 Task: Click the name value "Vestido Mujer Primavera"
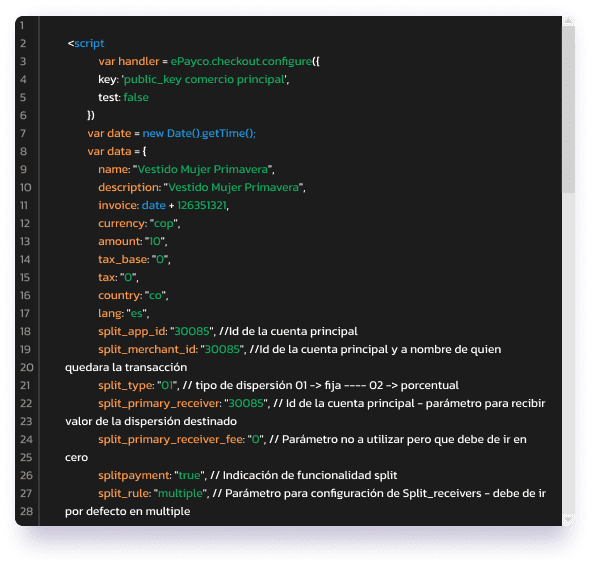(x=202, y=170)
